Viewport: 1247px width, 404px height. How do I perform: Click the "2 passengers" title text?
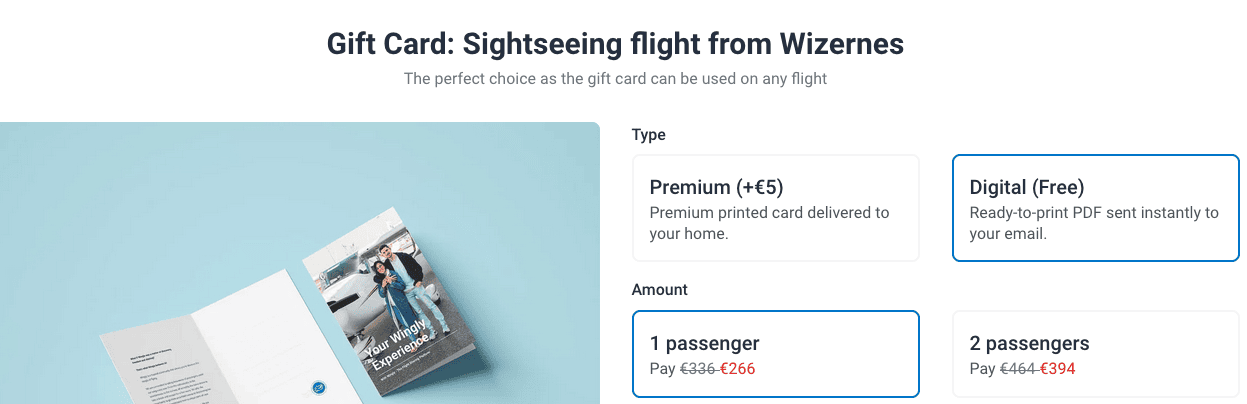[x=1029, y=344]
